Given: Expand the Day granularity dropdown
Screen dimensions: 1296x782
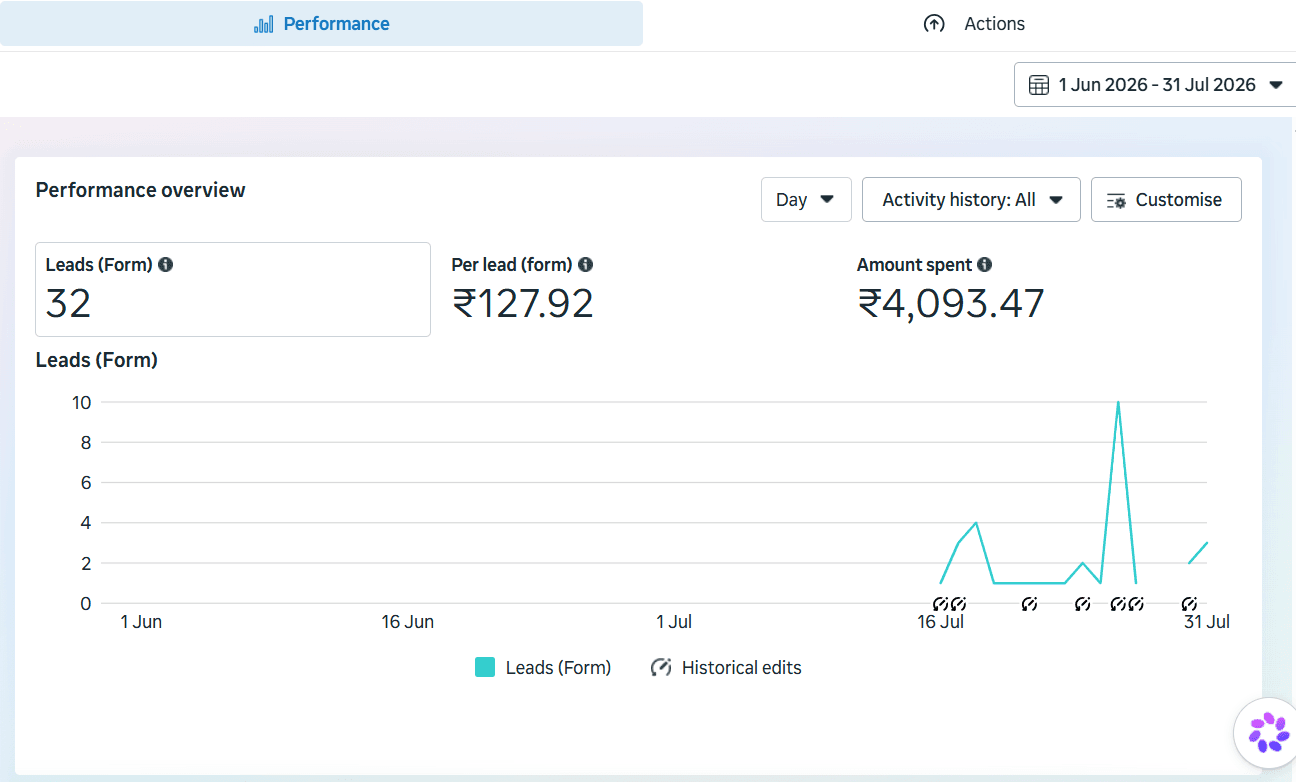Looking at the screenshot, I should click(806, 199).
